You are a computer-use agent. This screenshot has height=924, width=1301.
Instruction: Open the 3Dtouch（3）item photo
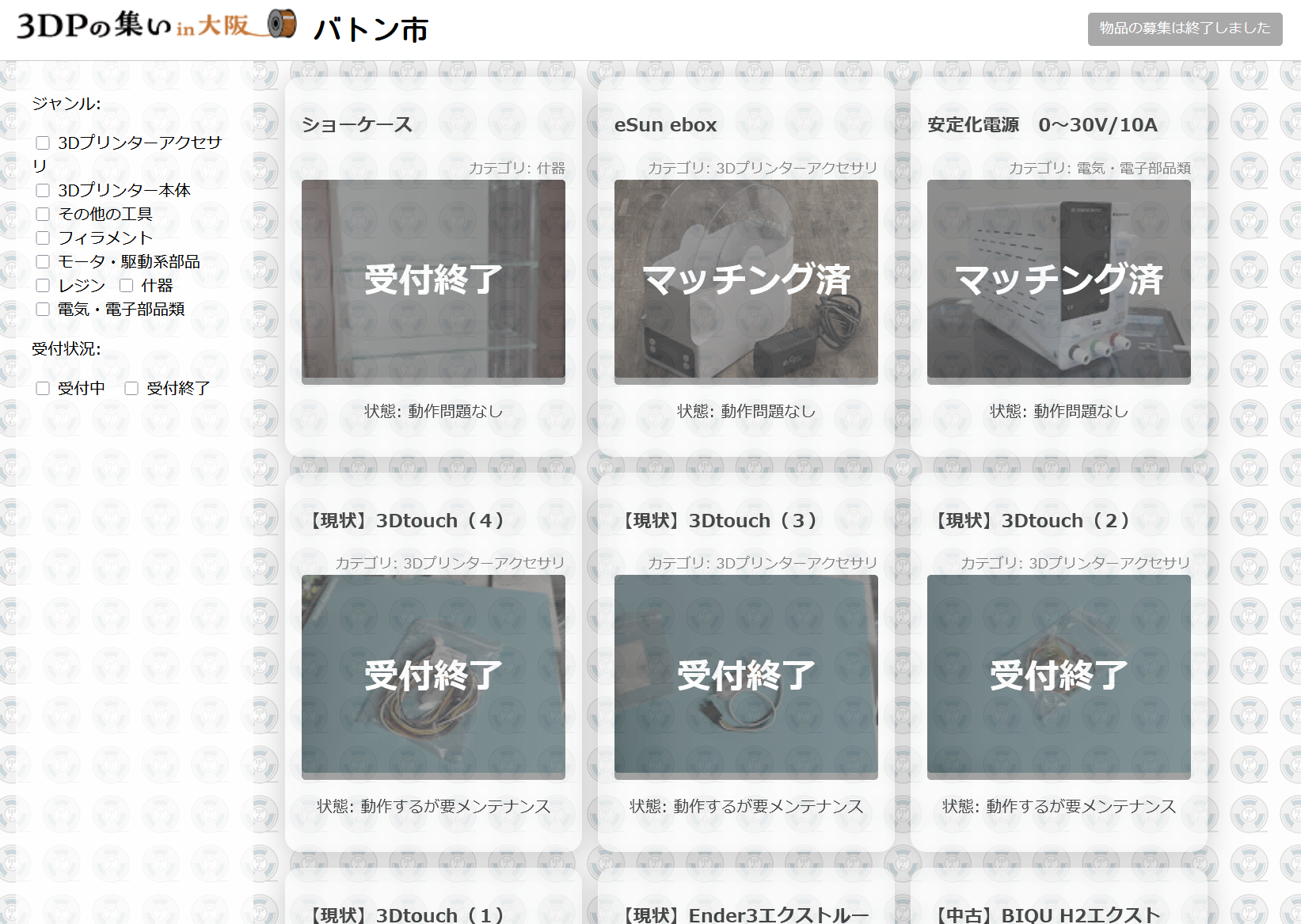pyautogui.click(x=746, y=675)
